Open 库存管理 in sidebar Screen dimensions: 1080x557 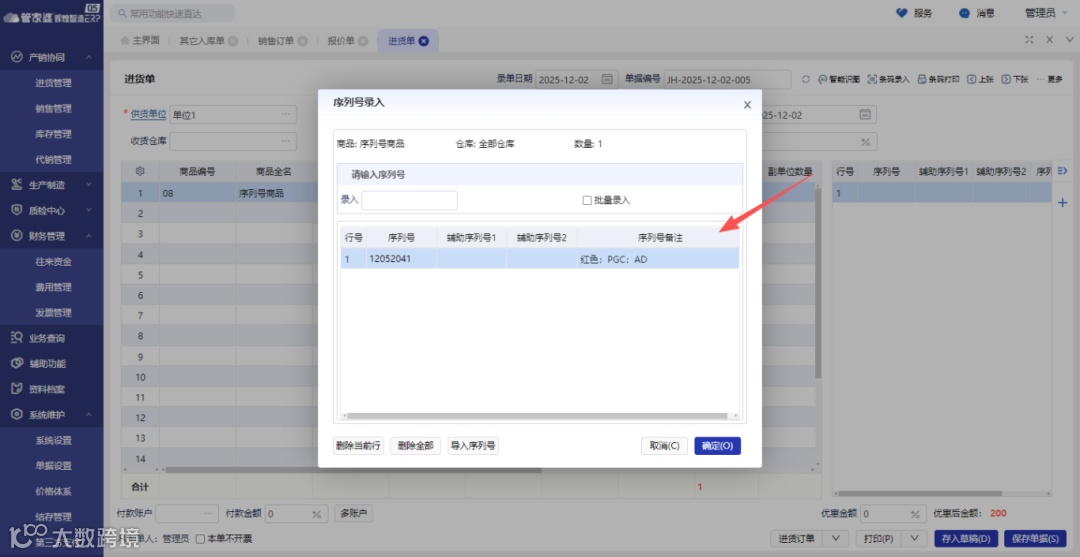pos(53,134)
